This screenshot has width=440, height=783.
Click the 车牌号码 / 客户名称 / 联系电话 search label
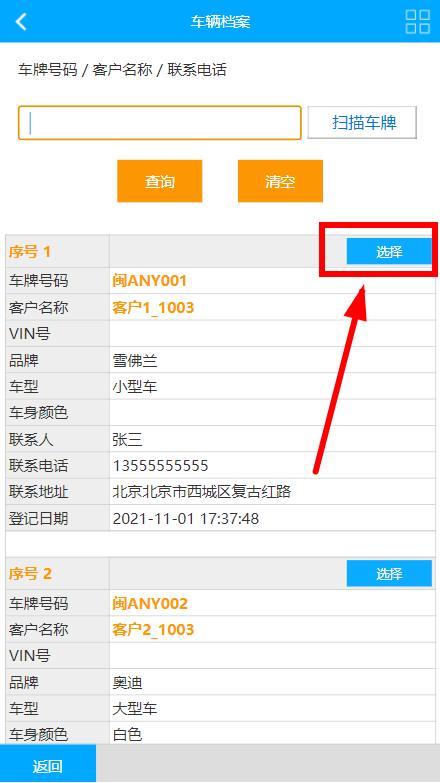122,69
